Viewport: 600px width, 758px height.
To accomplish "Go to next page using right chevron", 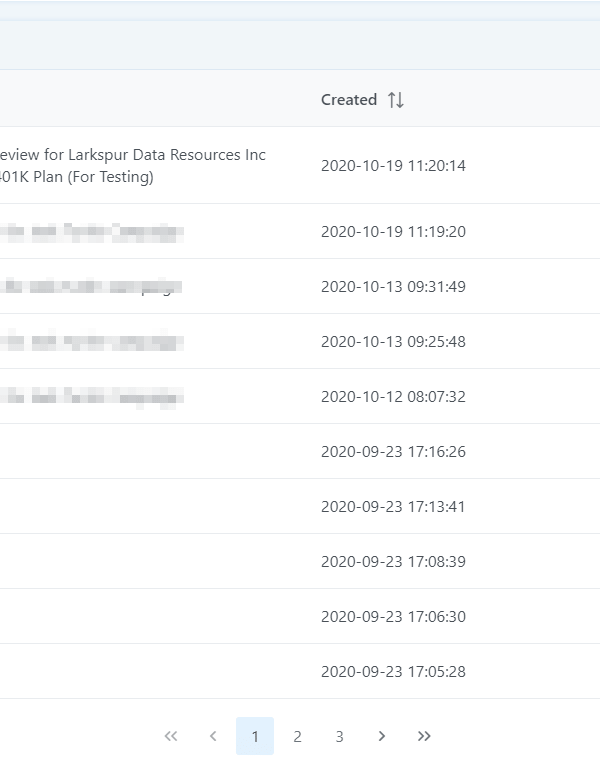I will point(381,736).
